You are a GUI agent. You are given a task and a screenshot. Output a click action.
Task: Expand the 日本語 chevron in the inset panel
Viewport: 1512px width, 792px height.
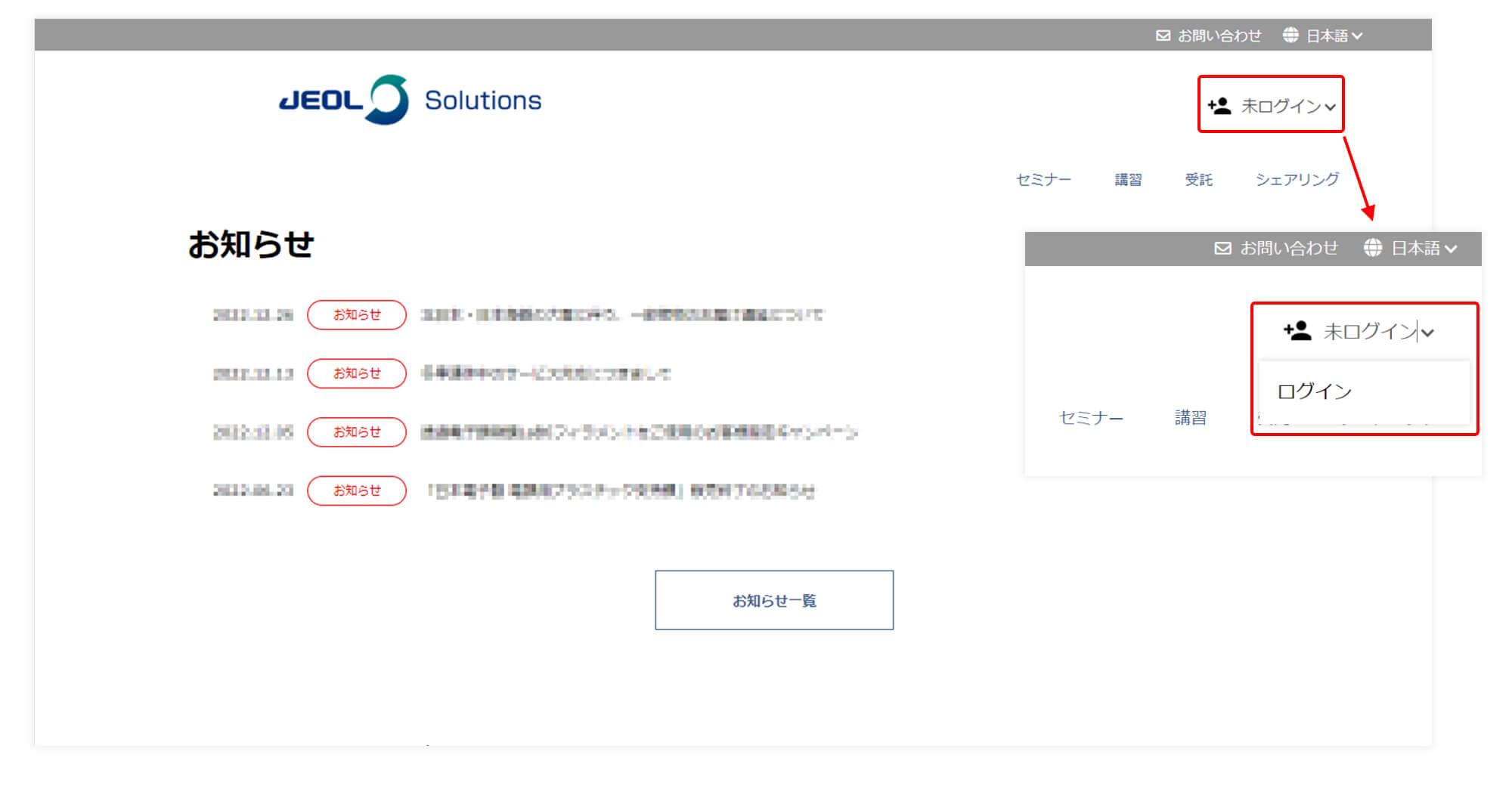(x=1451, y=249)
